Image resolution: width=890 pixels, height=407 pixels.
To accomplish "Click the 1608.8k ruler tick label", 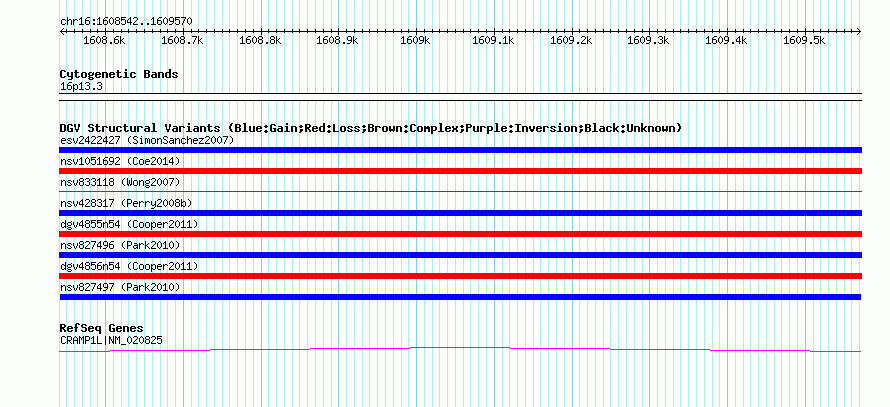I will point(261,40).
